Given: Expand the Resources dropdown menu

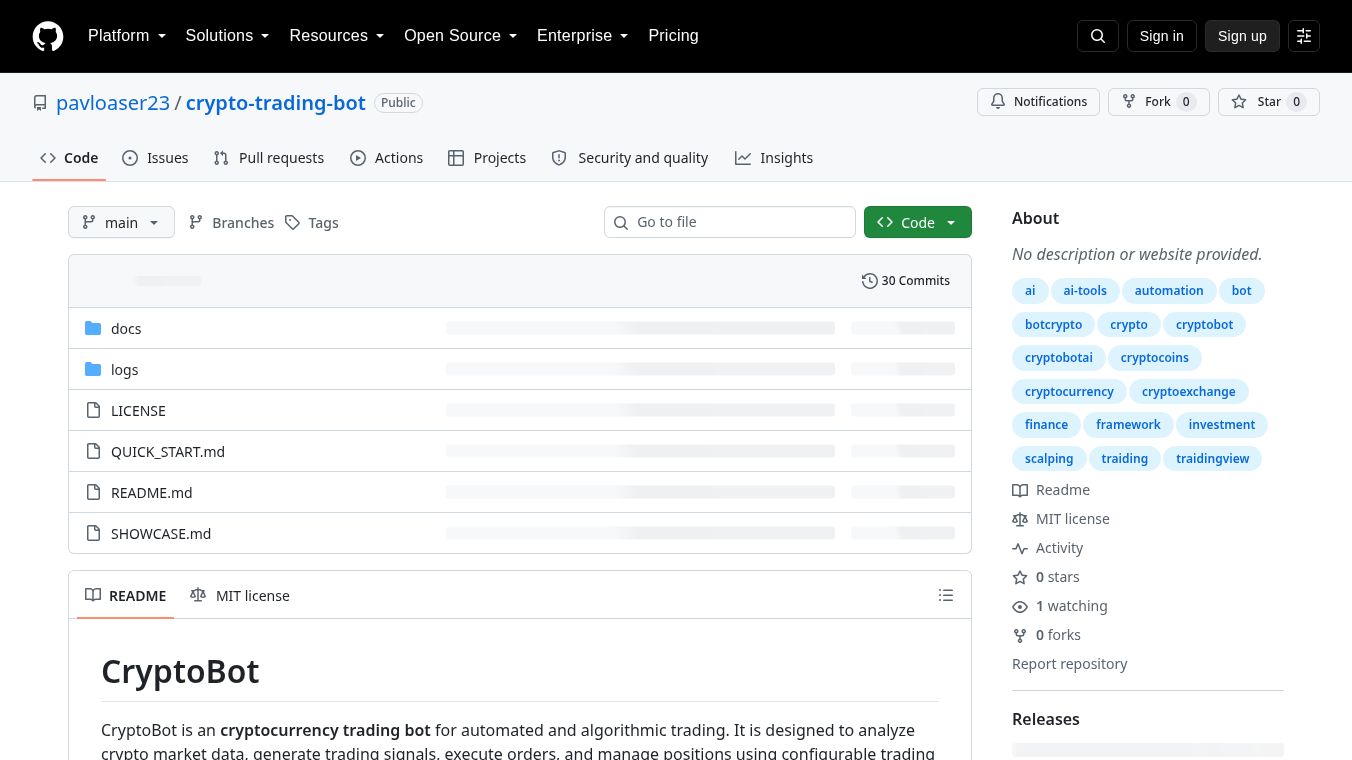Looking at the screenshot, I should point(337,36).
